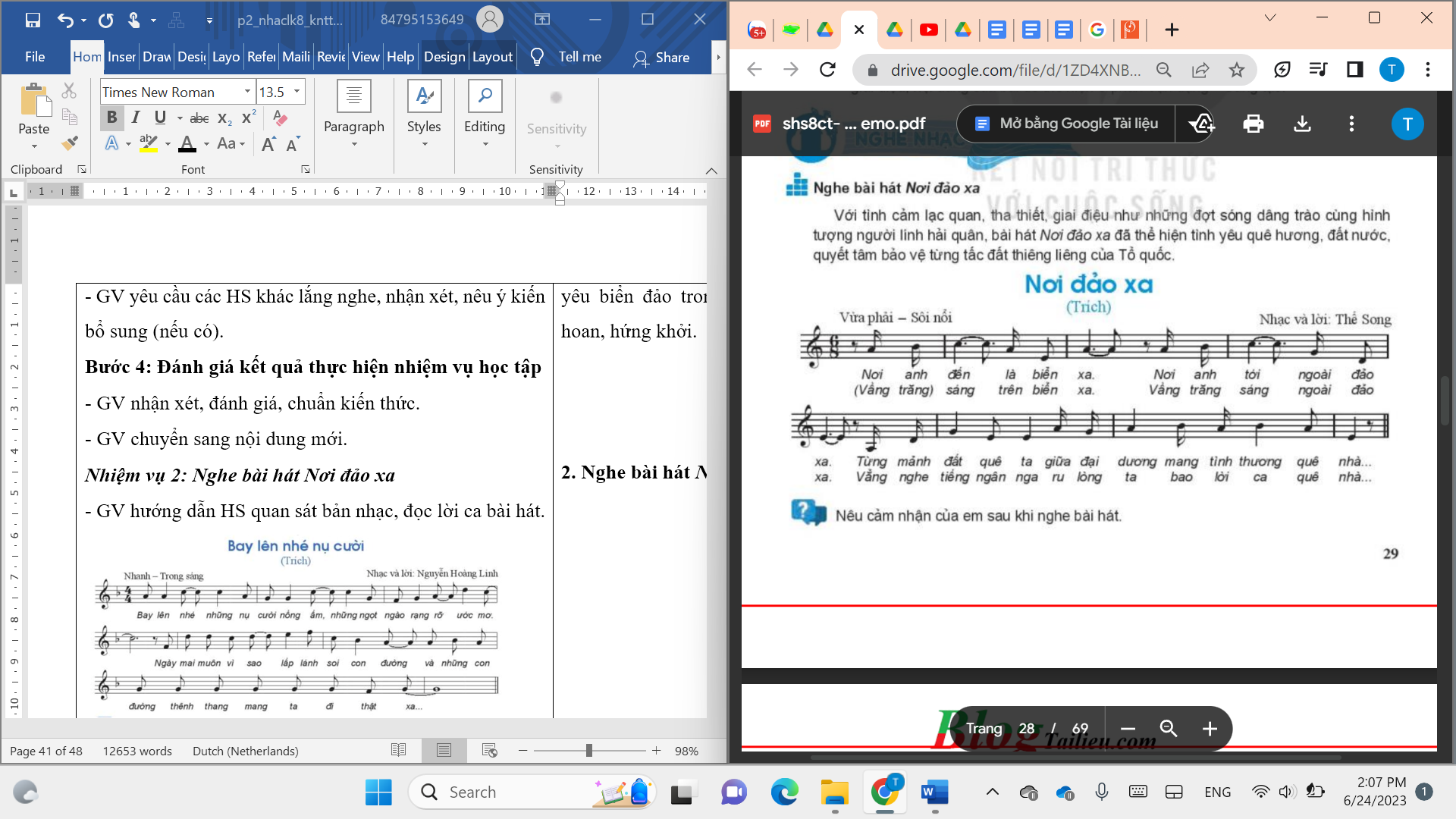Open Font dialog launcher

[306, 170]
